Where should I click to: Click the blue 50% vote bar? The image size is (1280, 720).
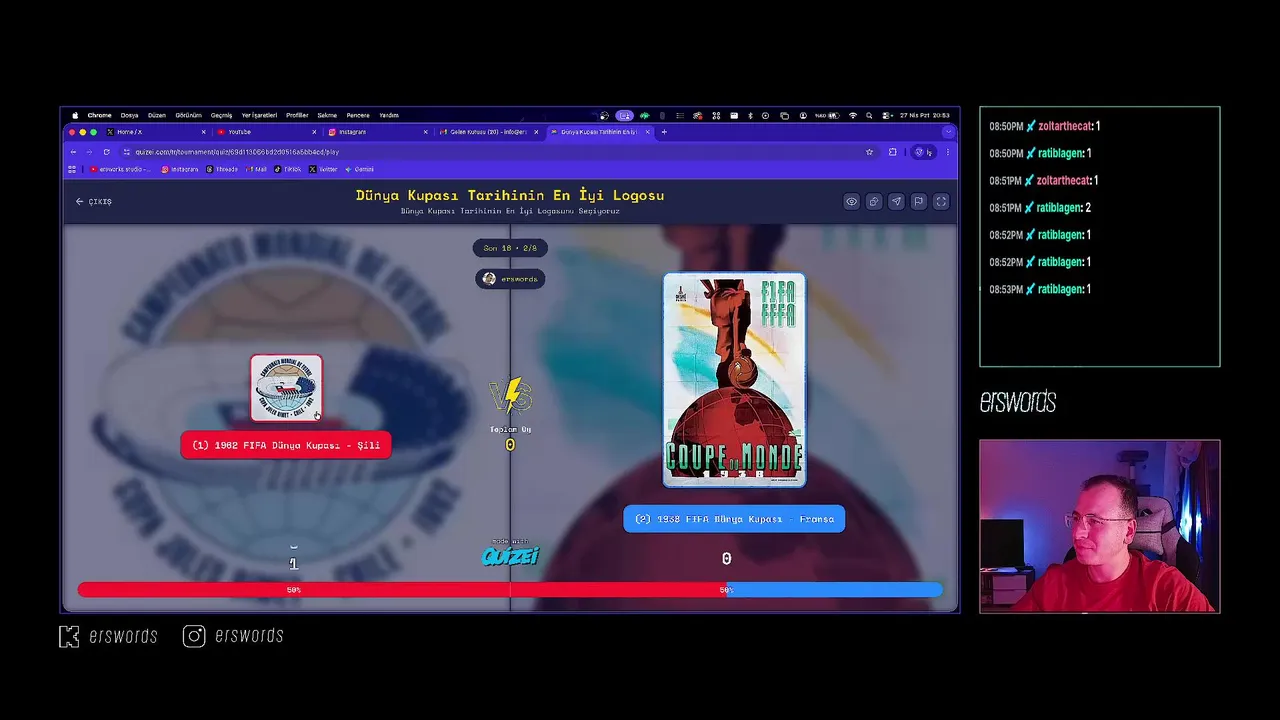(834, 590)
